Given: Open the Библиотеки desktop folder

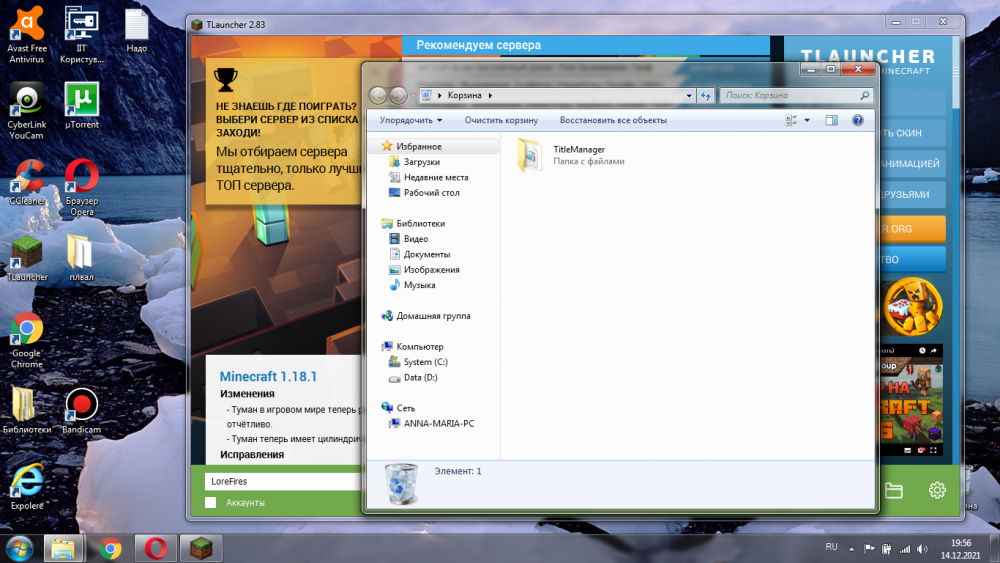Looking at the screenshot, I should tap(26, 411).
